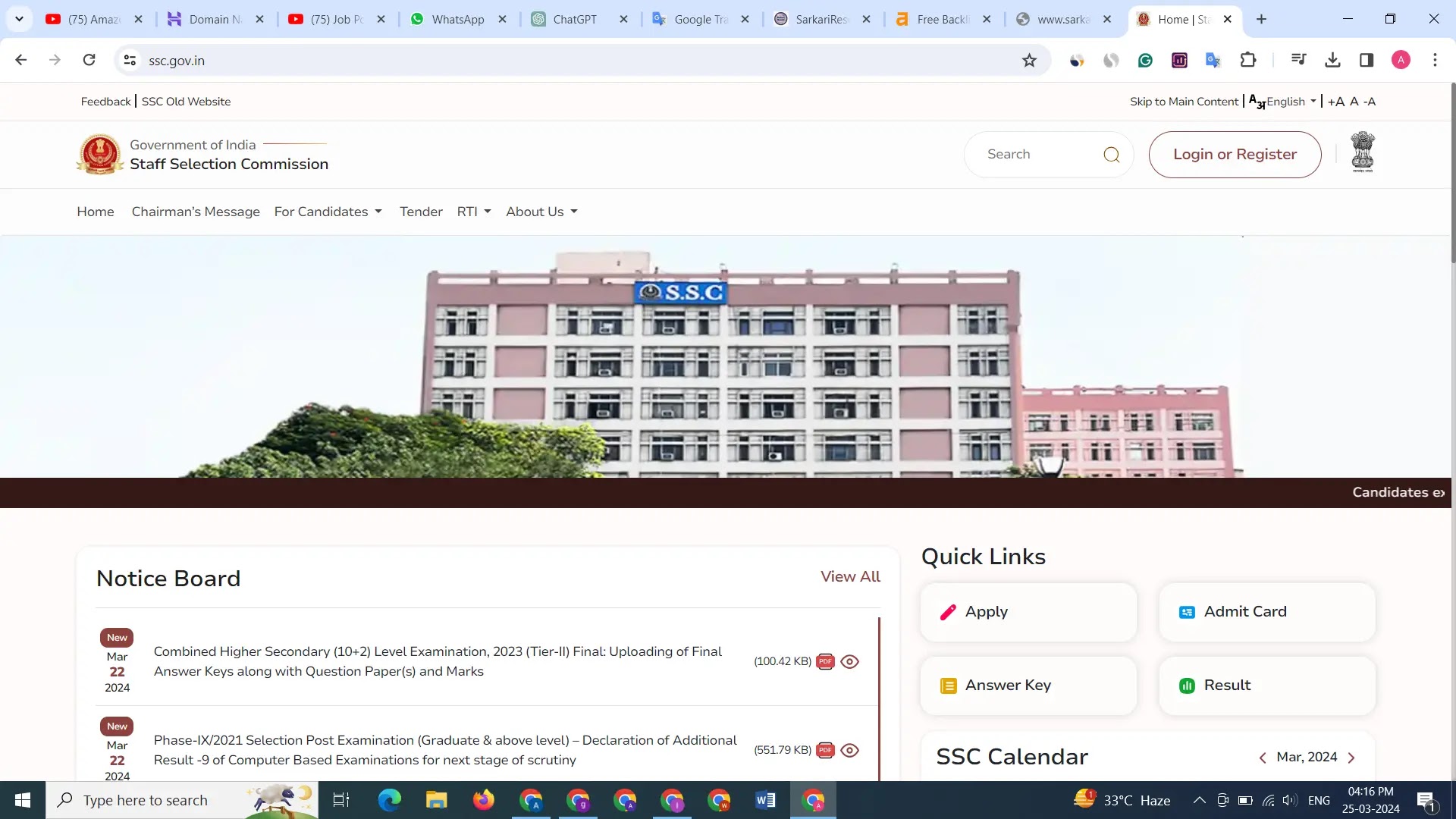Open the Home menu item
Viewport: 1456px width, 819px height.
[x=96, y=212]
